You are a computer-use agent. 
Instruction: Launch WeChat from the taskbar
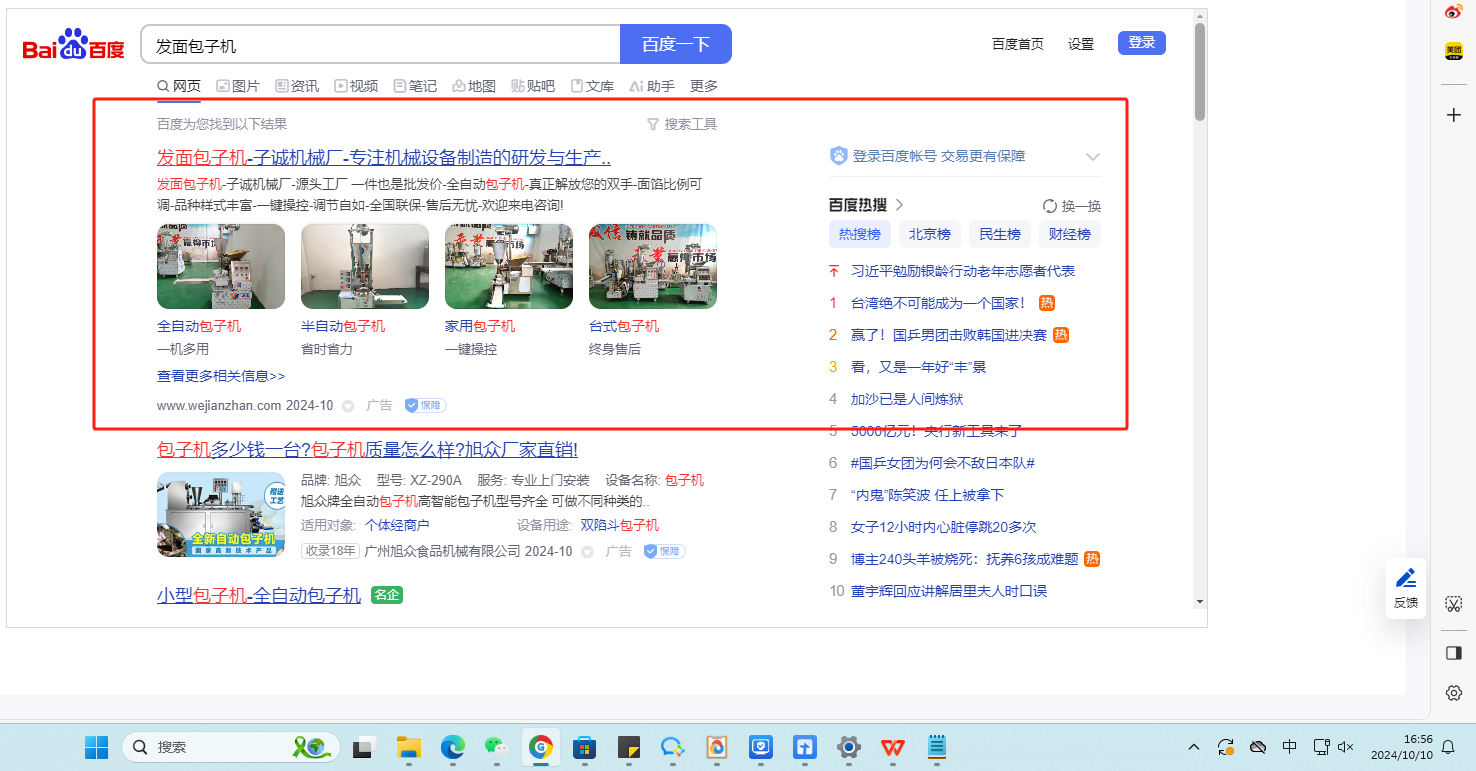(x=496, y=747)
